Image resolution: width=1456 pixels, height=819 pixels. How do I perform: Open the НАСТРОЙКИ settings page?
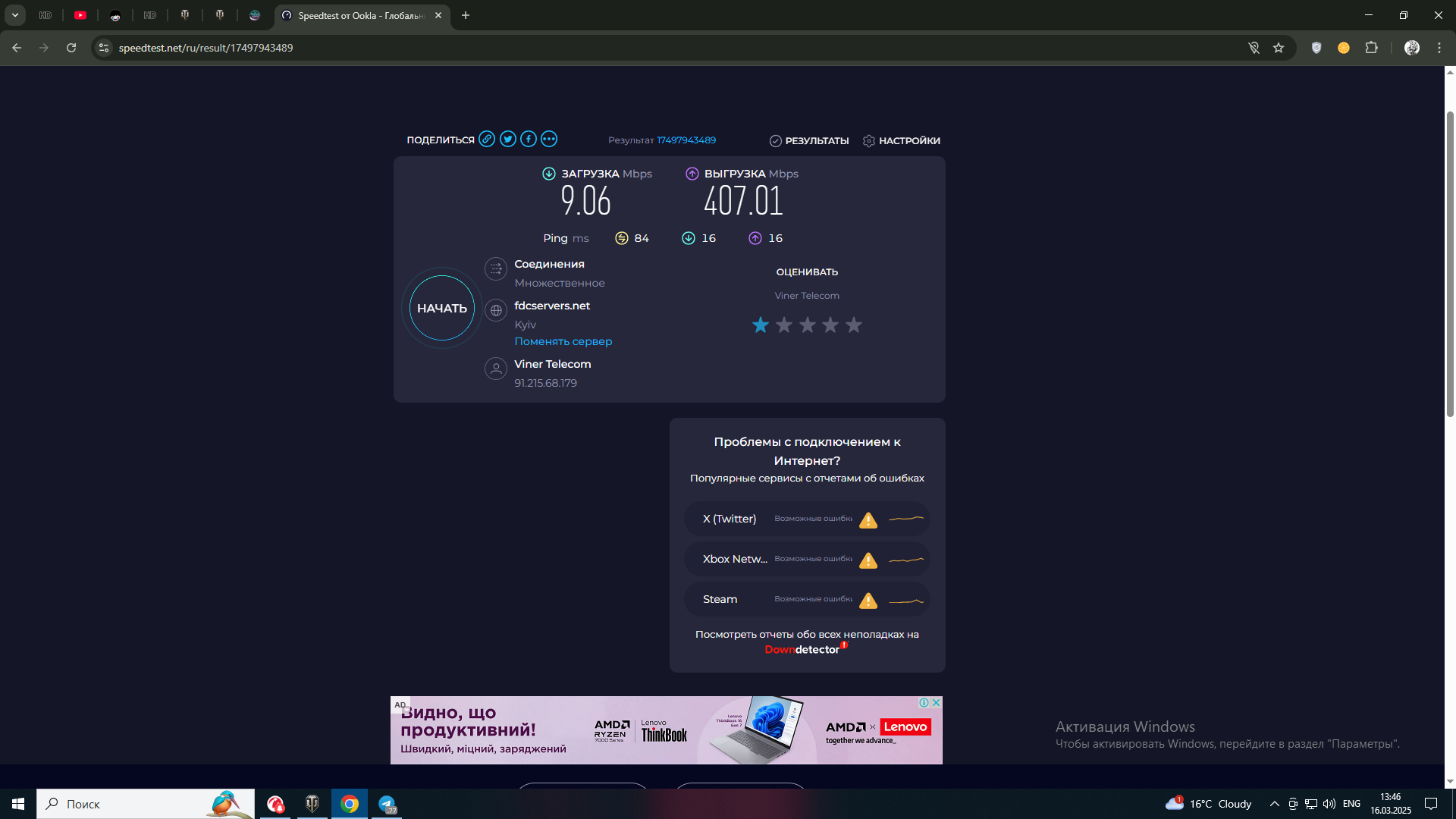tap(902, 141)
